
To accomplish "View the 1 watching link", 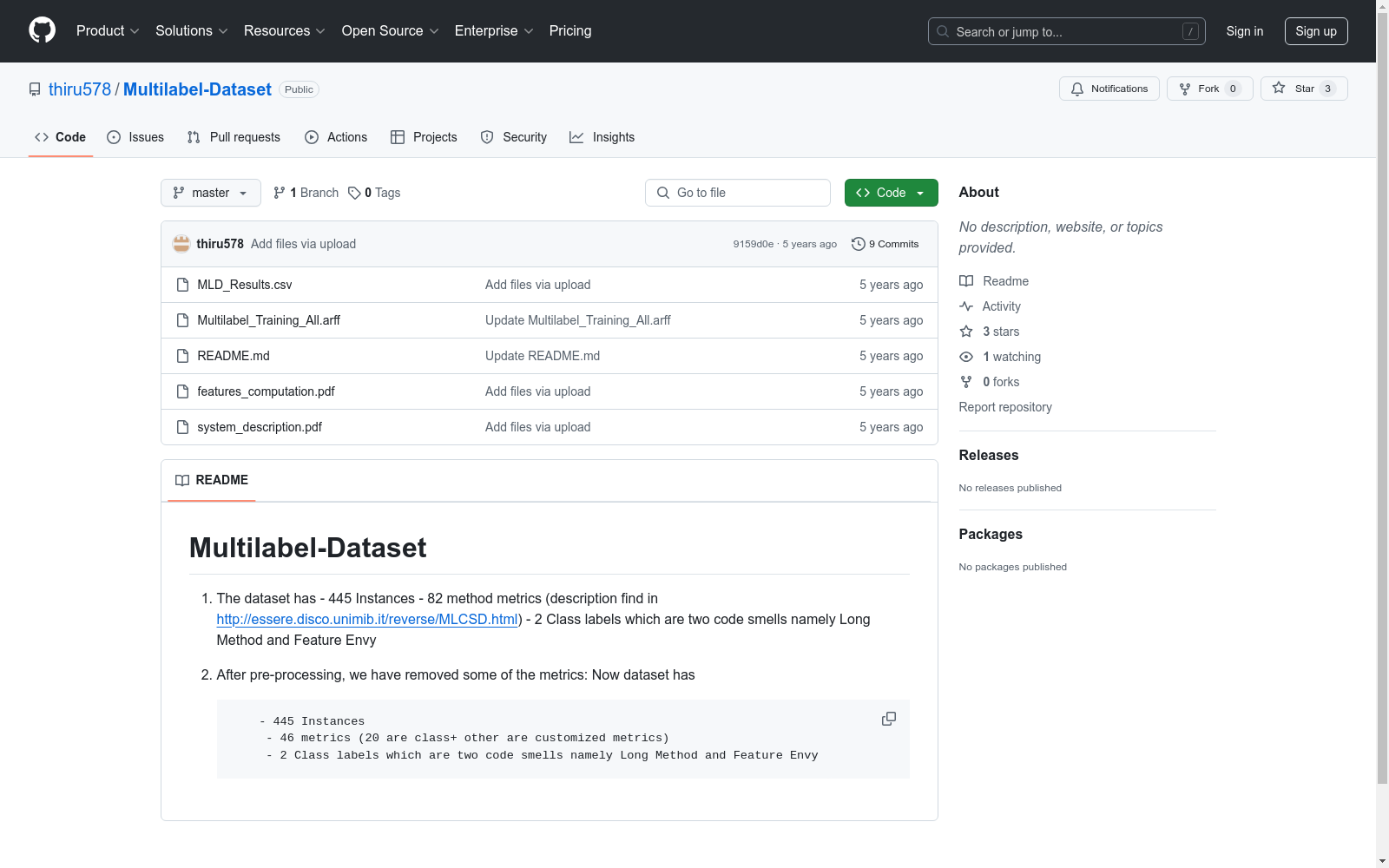I will pos(1011,357).
